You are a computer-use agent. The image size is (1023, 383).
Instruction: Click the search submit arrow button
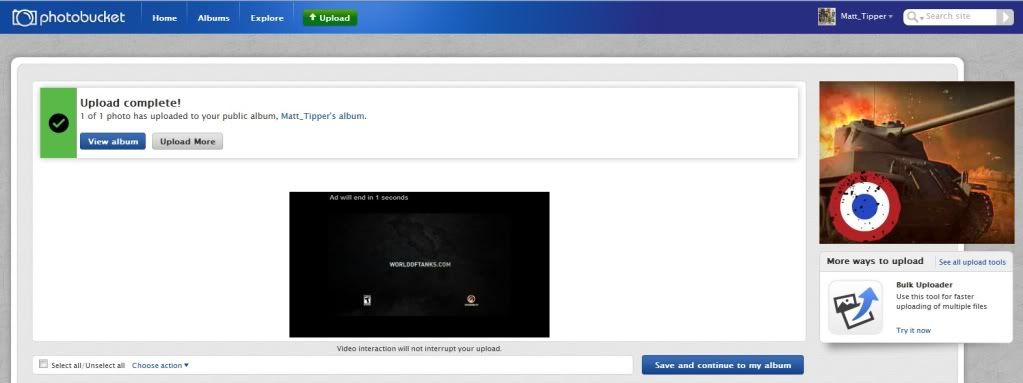pyautogui.click(x=1005, y=17)
